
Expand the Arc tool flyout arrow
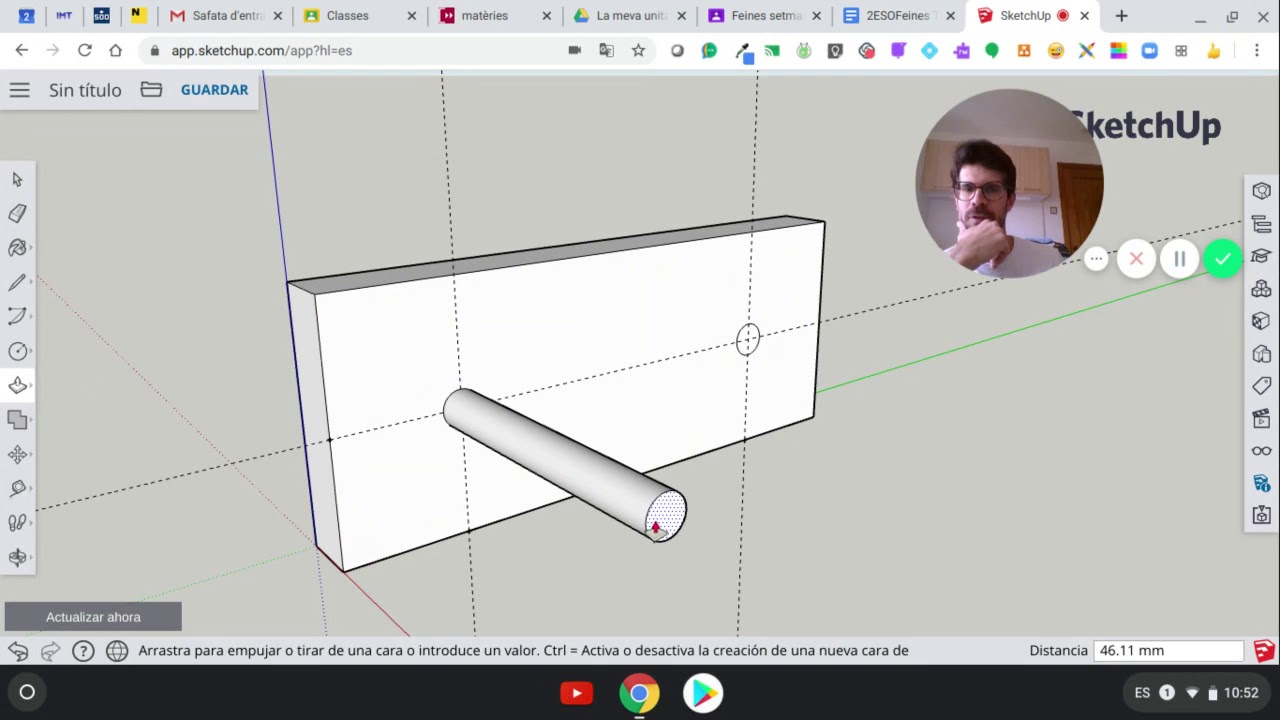coord(31,317)
